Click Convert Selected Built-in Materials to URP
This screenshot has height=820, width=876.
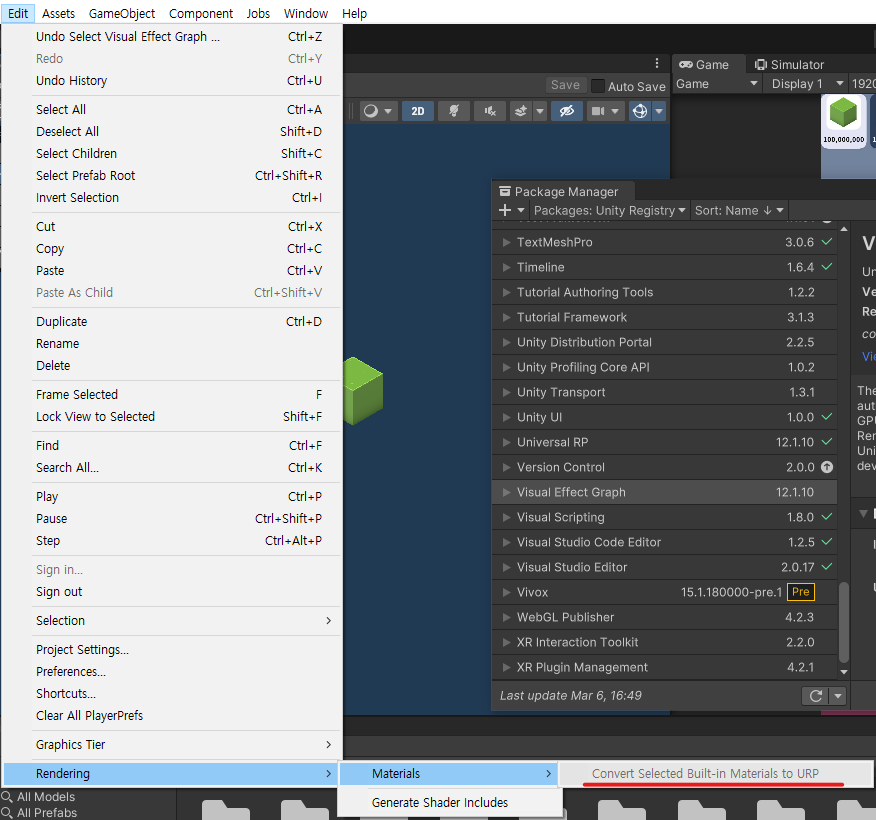[716, 774]
